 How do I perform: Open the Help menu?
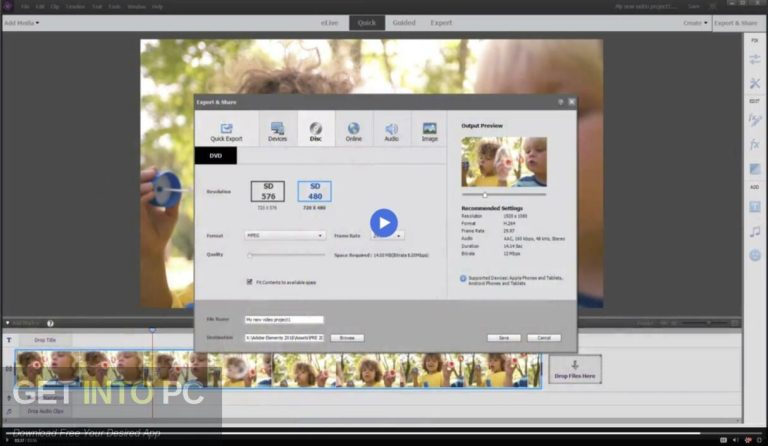pyautogui.click(x=157, y=6)
